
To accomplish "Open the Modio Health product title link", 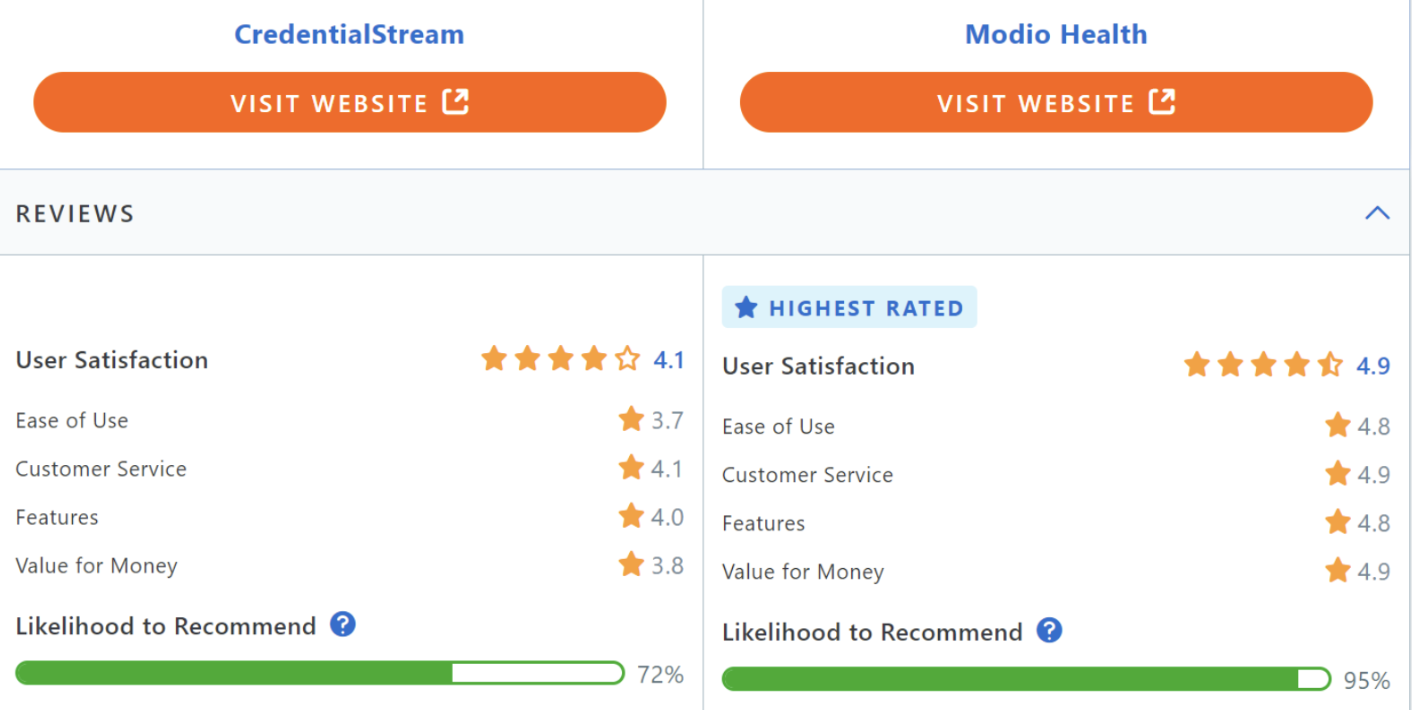I will (x=1056, y=34).
